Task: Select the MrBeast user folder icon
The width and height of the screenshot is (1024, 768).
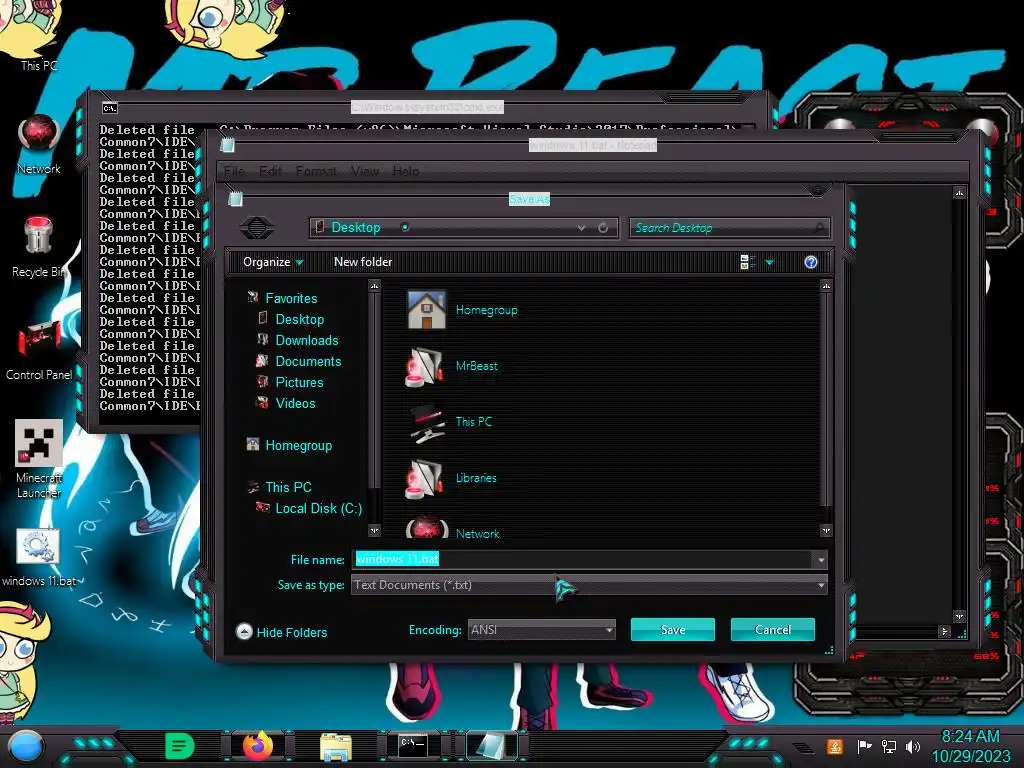Action: pyautogui.click(x=426, y=366)
